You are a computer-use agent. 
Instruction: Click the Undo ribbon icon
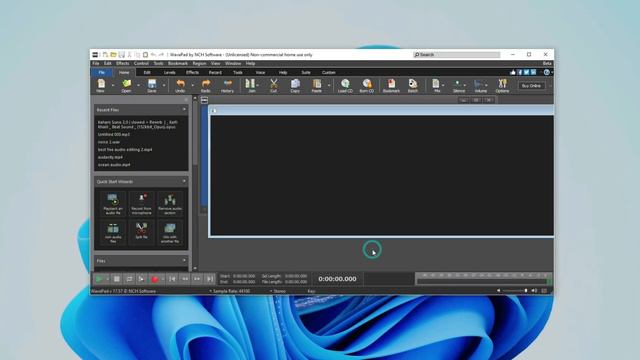(x=180, y=85)
